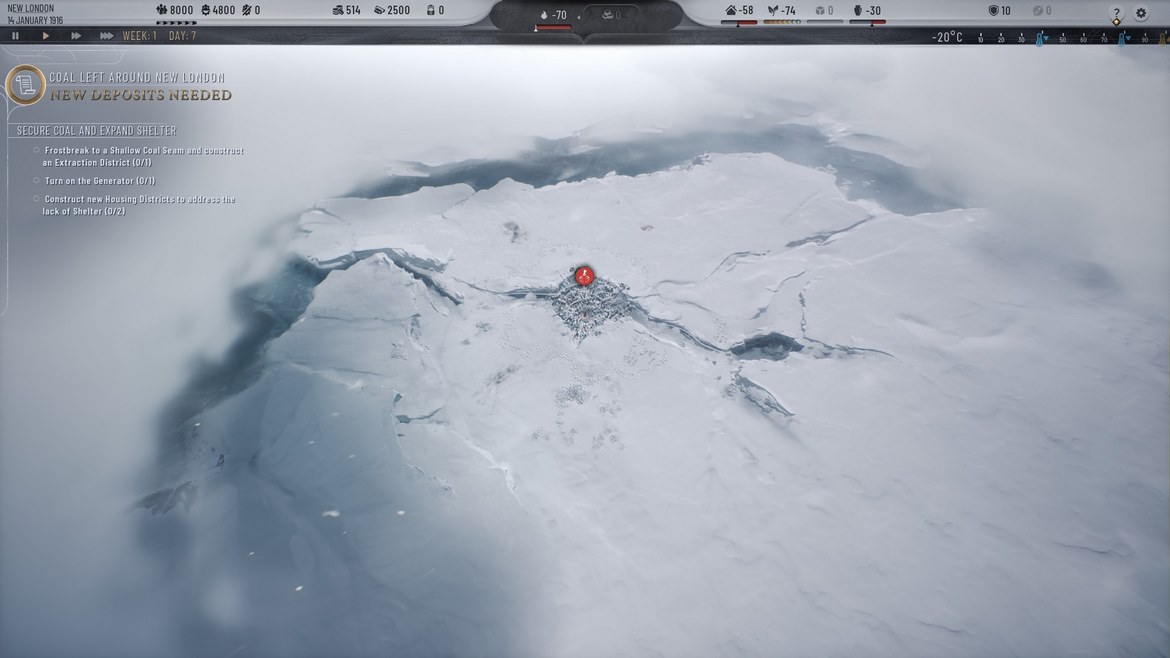Click the shield icon showing 10
The image size is (1170, 658).
(x=993, y=10)
